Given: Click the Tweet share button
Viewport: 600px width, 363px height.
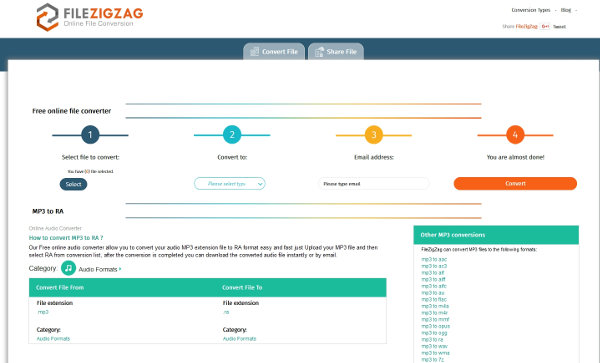Looking at the screenshot, I should [559, 27].
